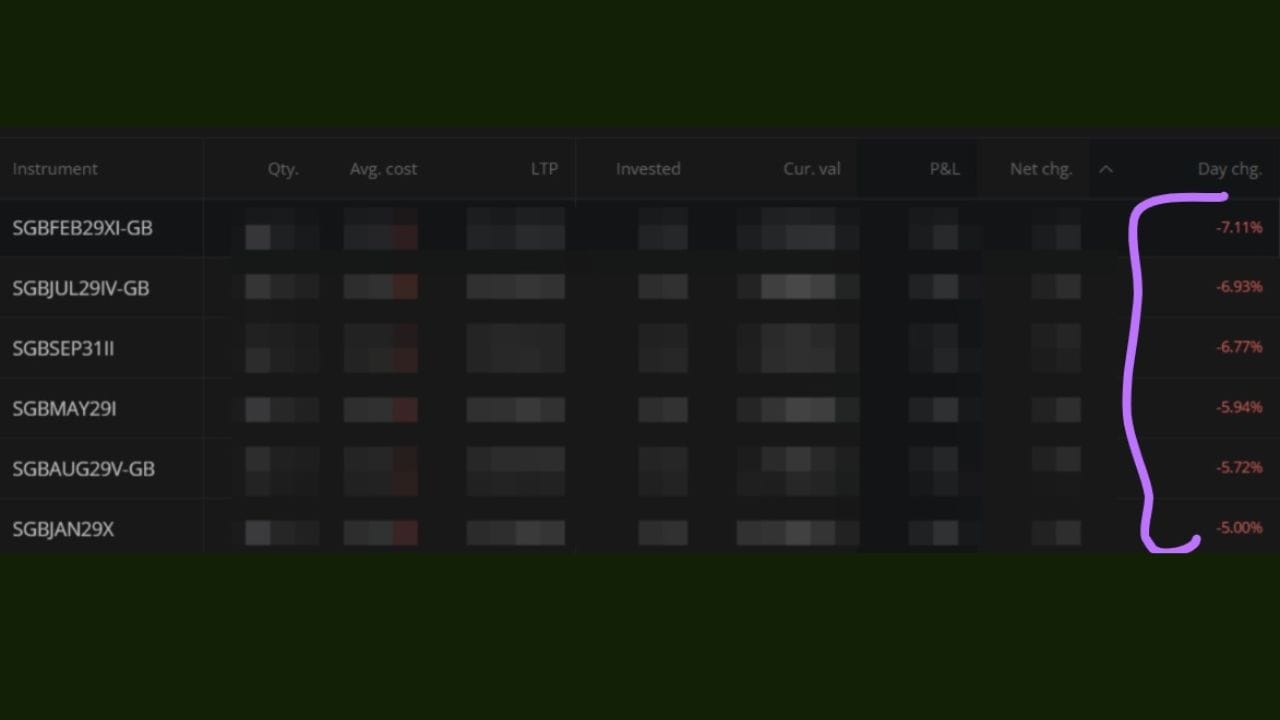Open the SGBJUL29IV-GB holding
1280x720 pixels.
coord(80,288)
